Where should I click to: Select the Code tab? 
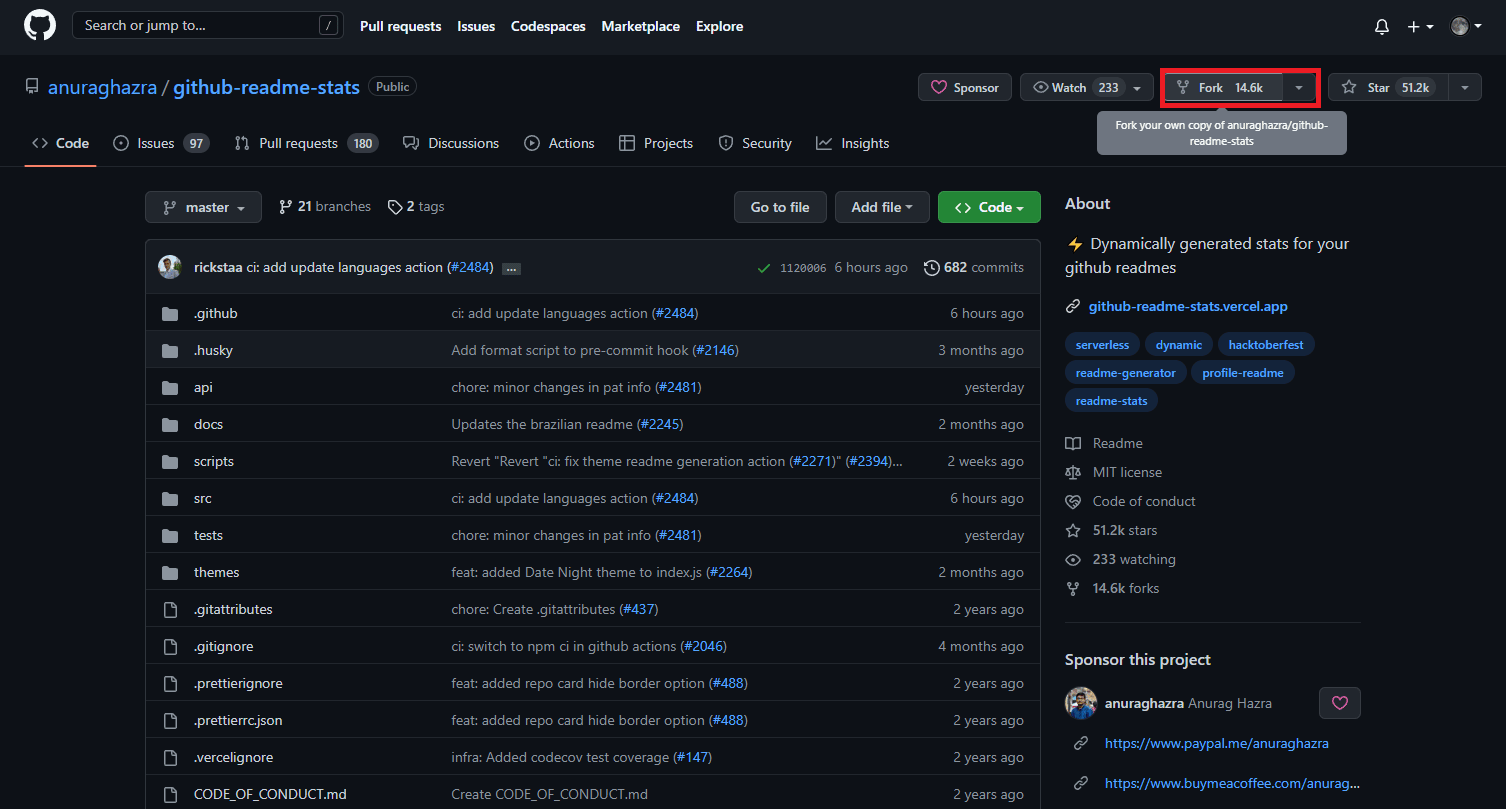(x=60, y=143)
